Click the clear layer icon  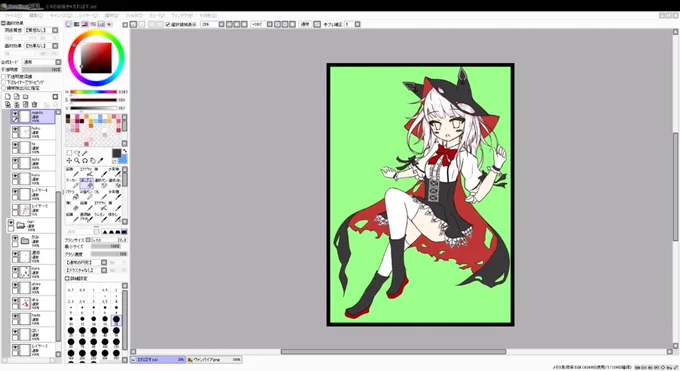coord(26,105)
